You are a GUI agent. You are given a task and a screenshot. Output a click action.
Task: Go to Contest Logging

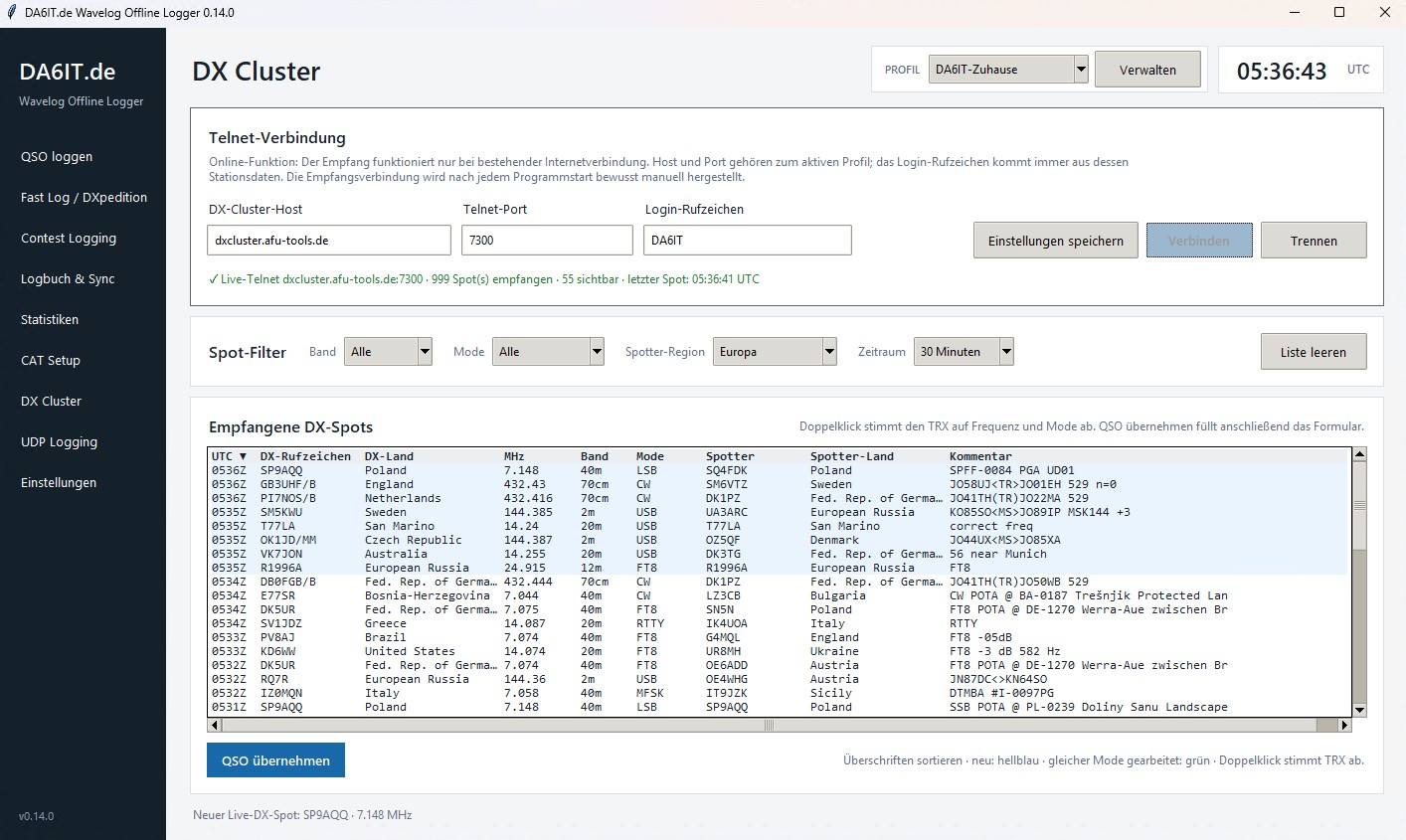[69, 238]
